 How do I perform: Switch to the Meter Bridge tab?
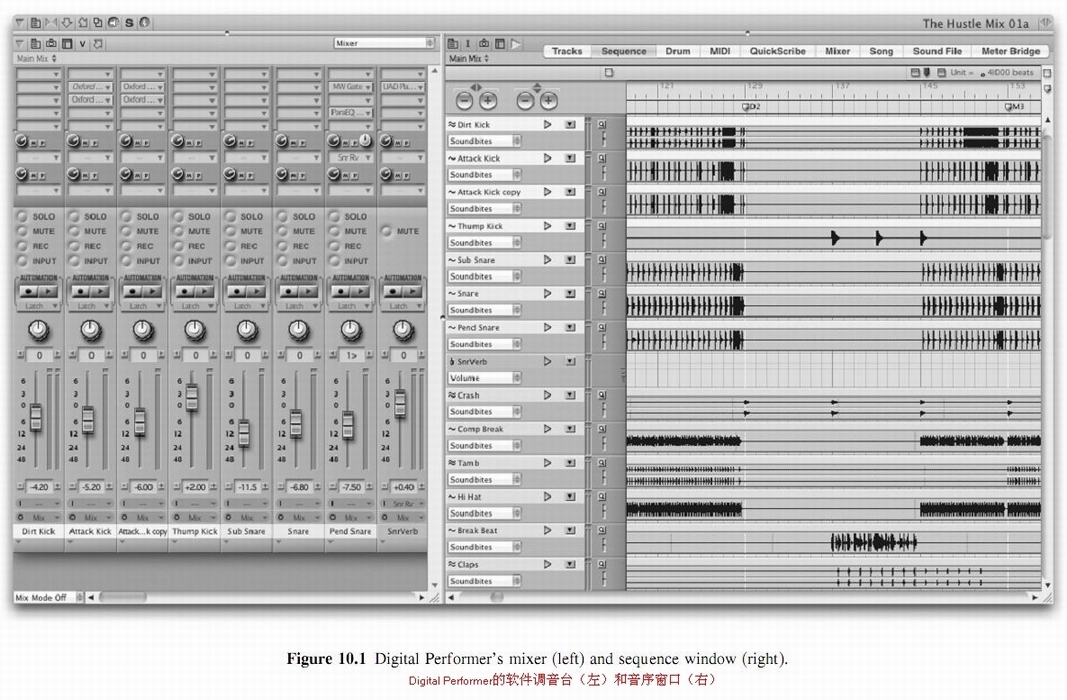pyautogui.click(x=1011, y=51)
